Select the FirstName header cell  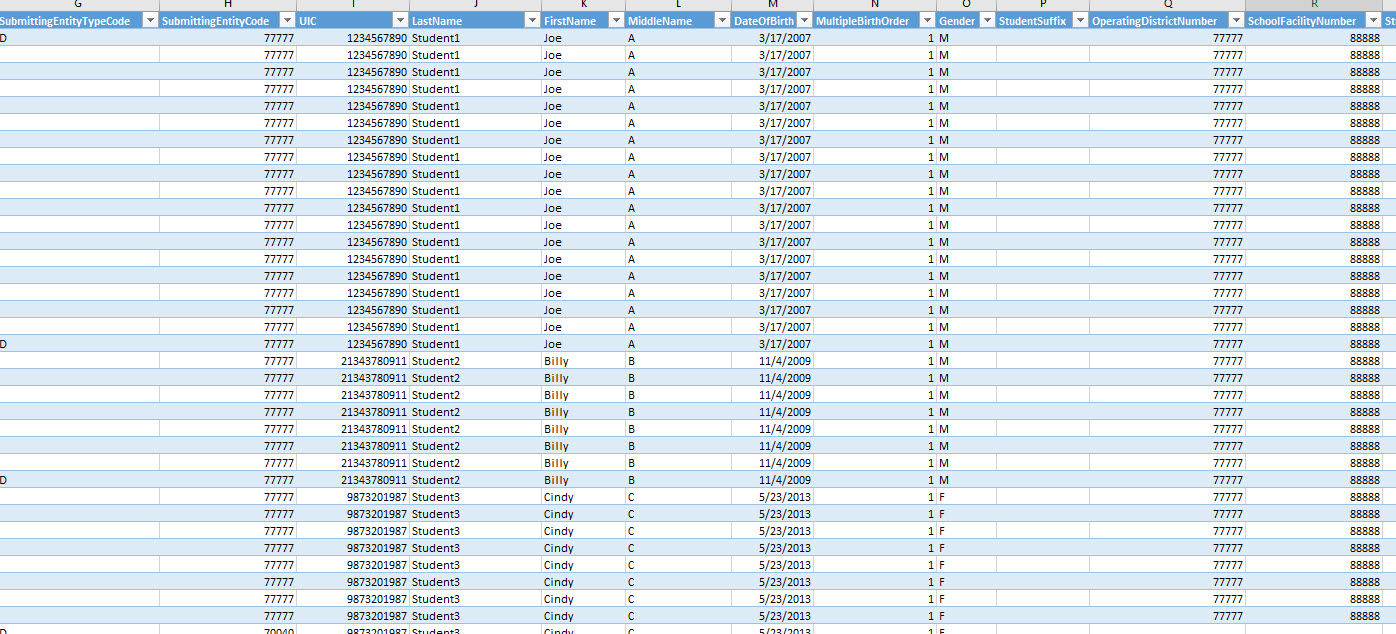tap(583, 21)
